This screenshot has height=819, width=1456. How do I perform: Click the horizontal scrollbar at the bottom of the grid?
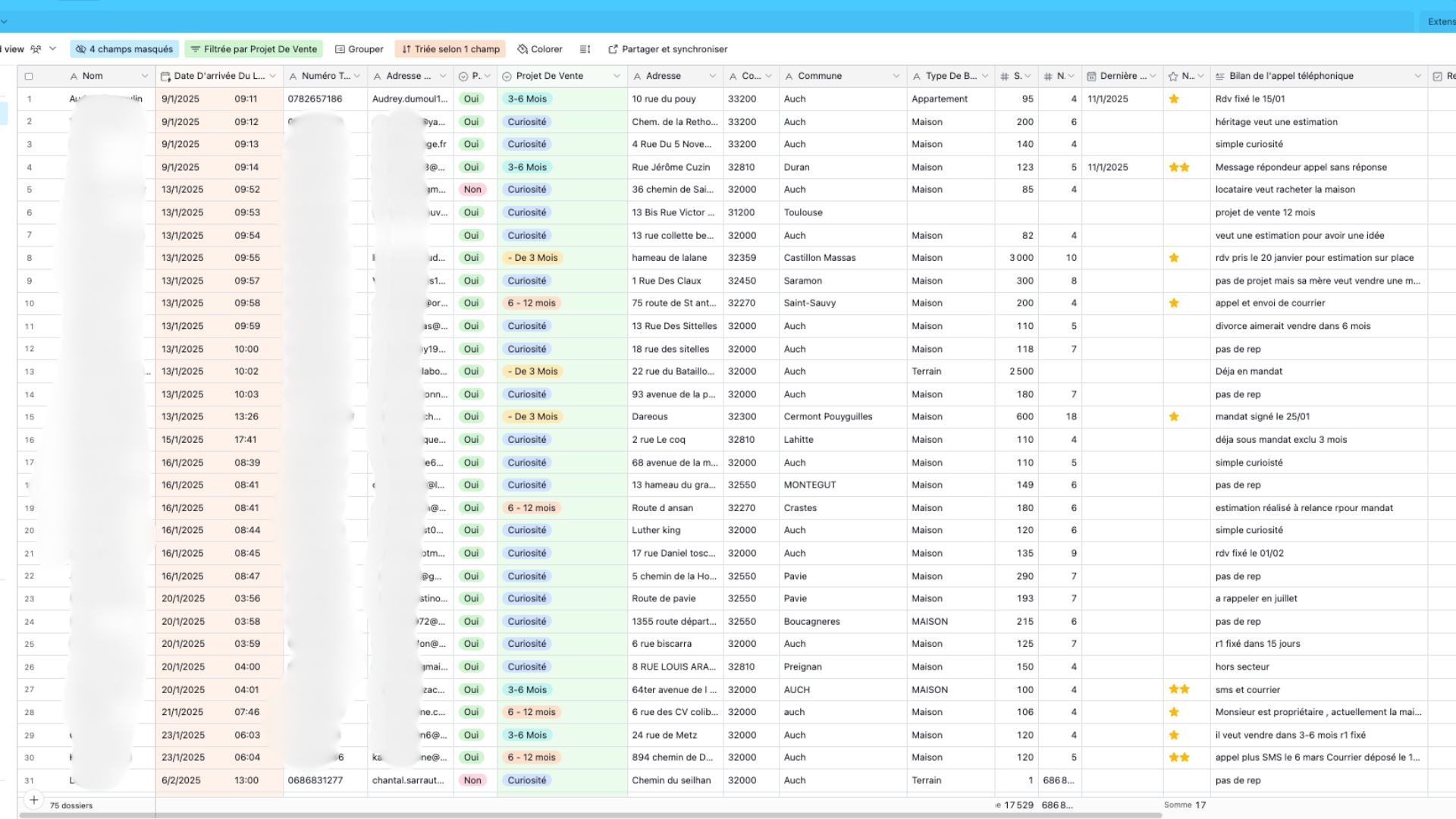coord(591,816)
